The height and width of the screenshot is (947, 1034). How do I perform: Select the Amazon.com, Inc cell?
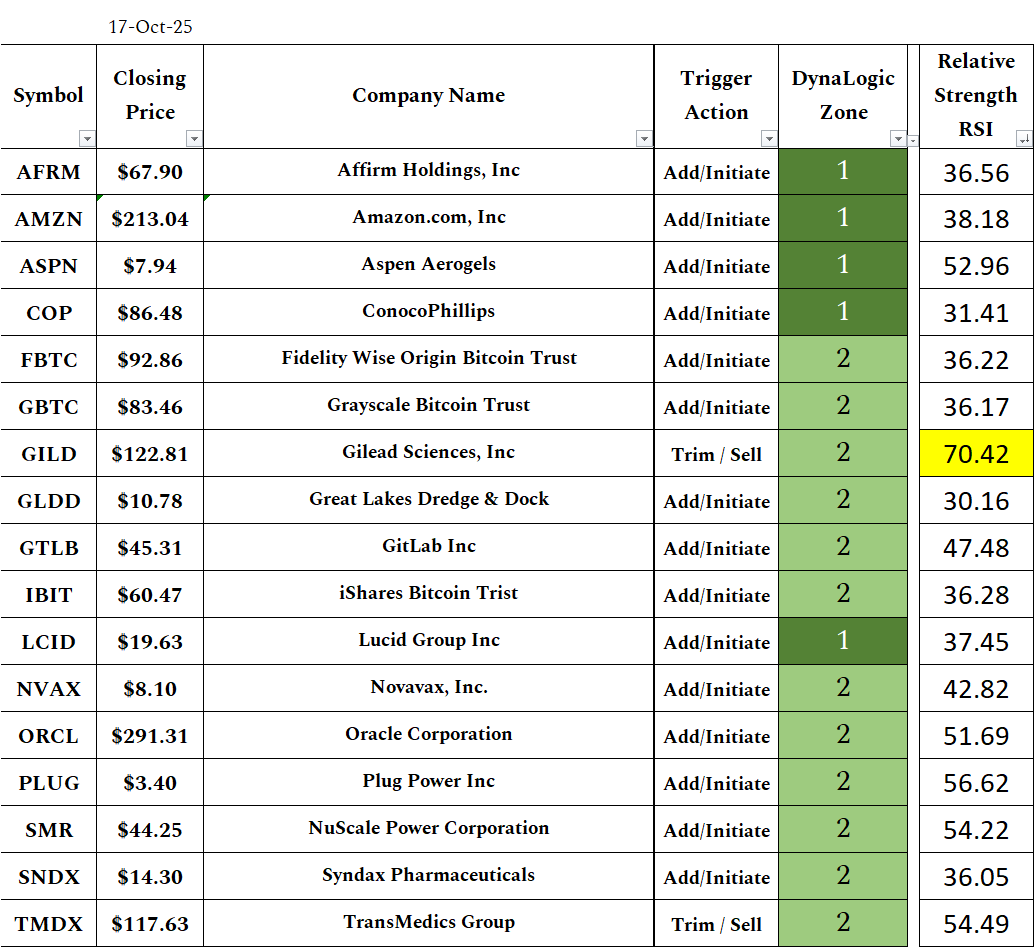pyautogui.click(x=429, y=218)
